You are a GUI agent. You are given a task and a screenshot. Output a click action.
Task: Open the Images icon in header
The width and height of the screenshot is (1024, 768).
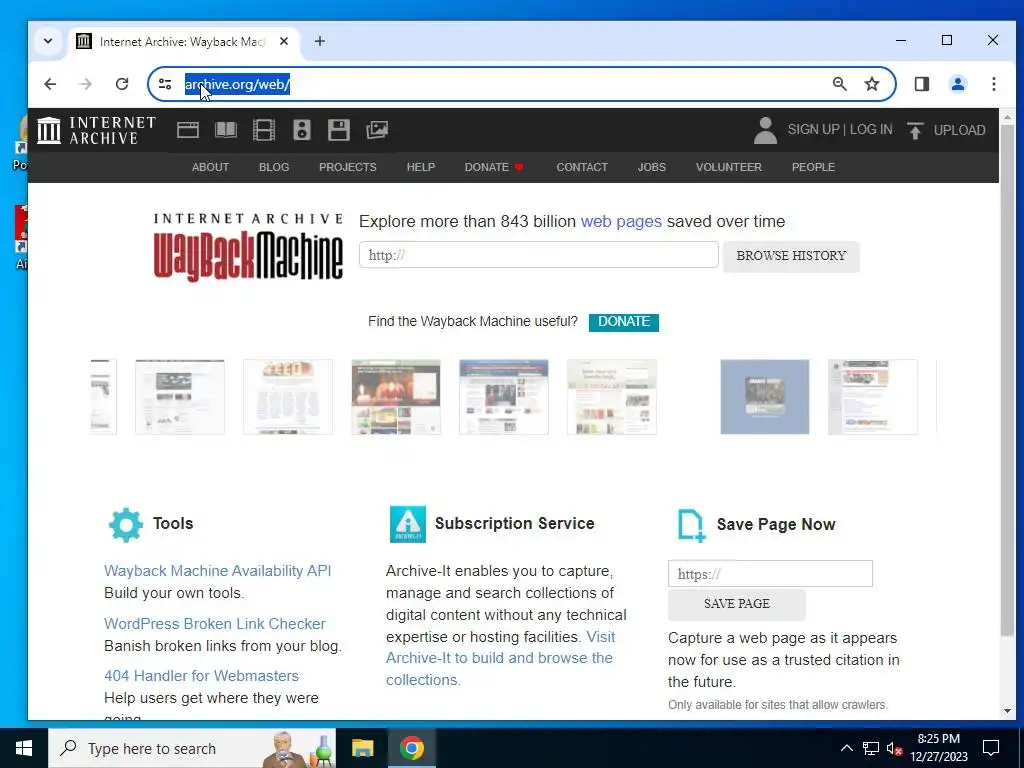coord(377,130)
